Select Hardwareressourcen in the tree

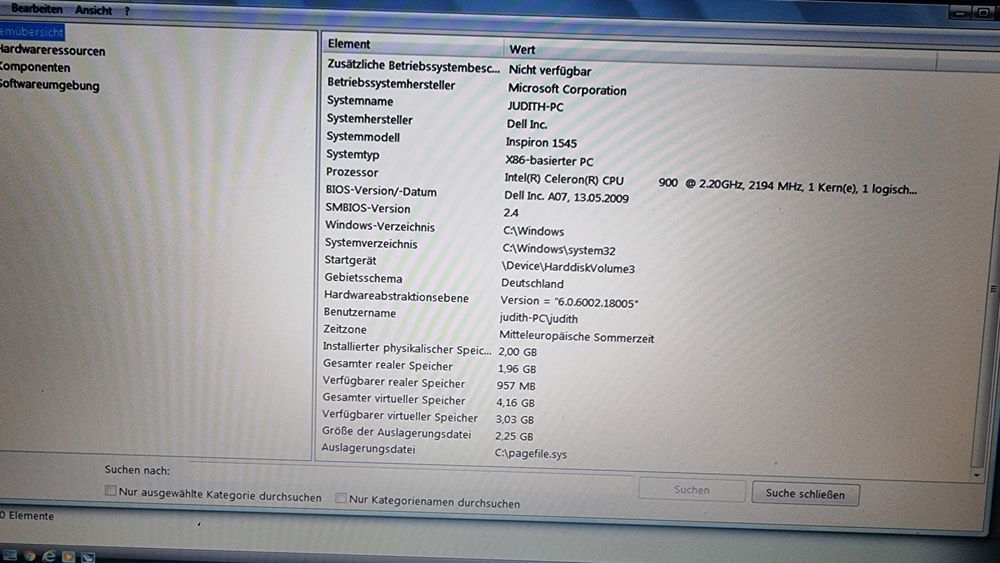52,50
